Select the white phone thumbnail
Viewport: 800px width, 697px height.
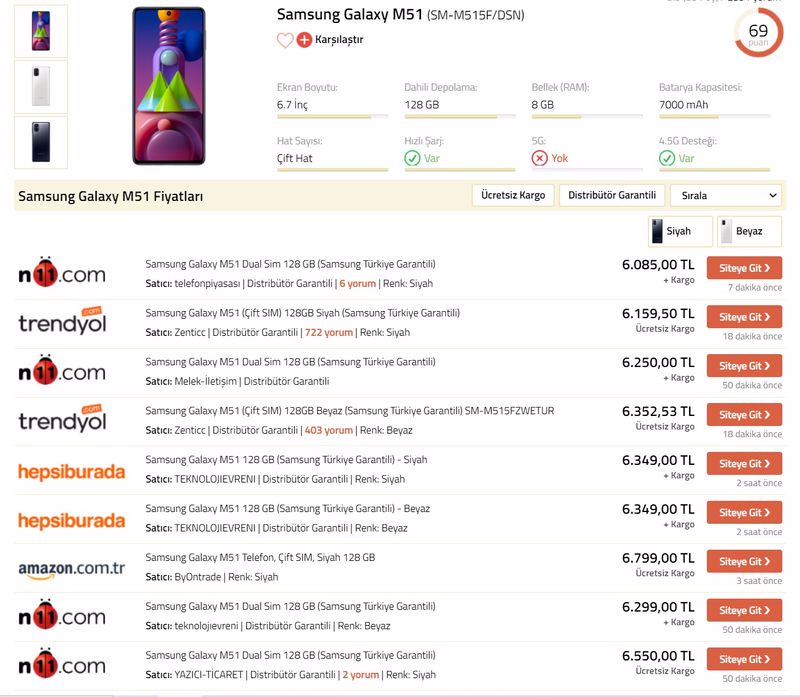click(x=41, y=86)
